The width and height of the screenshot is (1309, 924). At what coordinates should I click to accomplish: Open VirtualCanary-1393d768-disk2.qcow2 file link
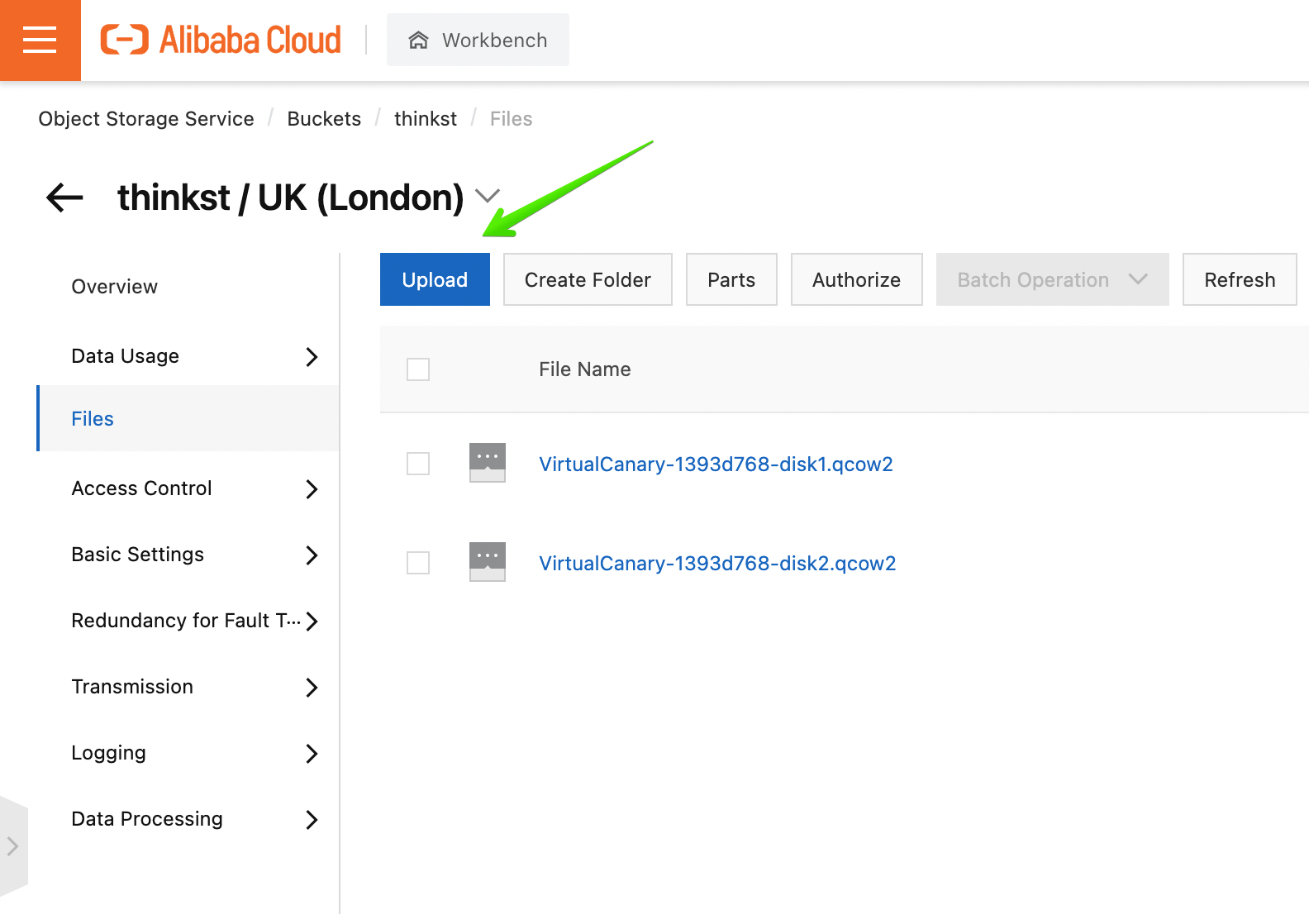pyautogui.click(x=717, y=564)
